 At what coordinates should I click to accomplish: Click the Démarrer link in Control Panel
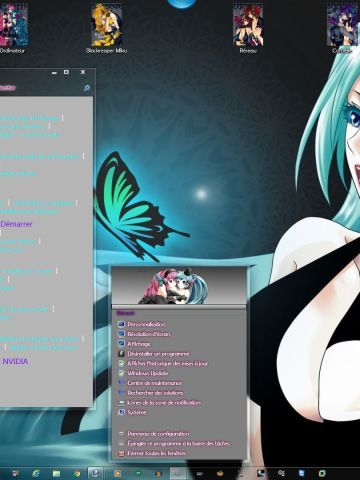[16, 224]
